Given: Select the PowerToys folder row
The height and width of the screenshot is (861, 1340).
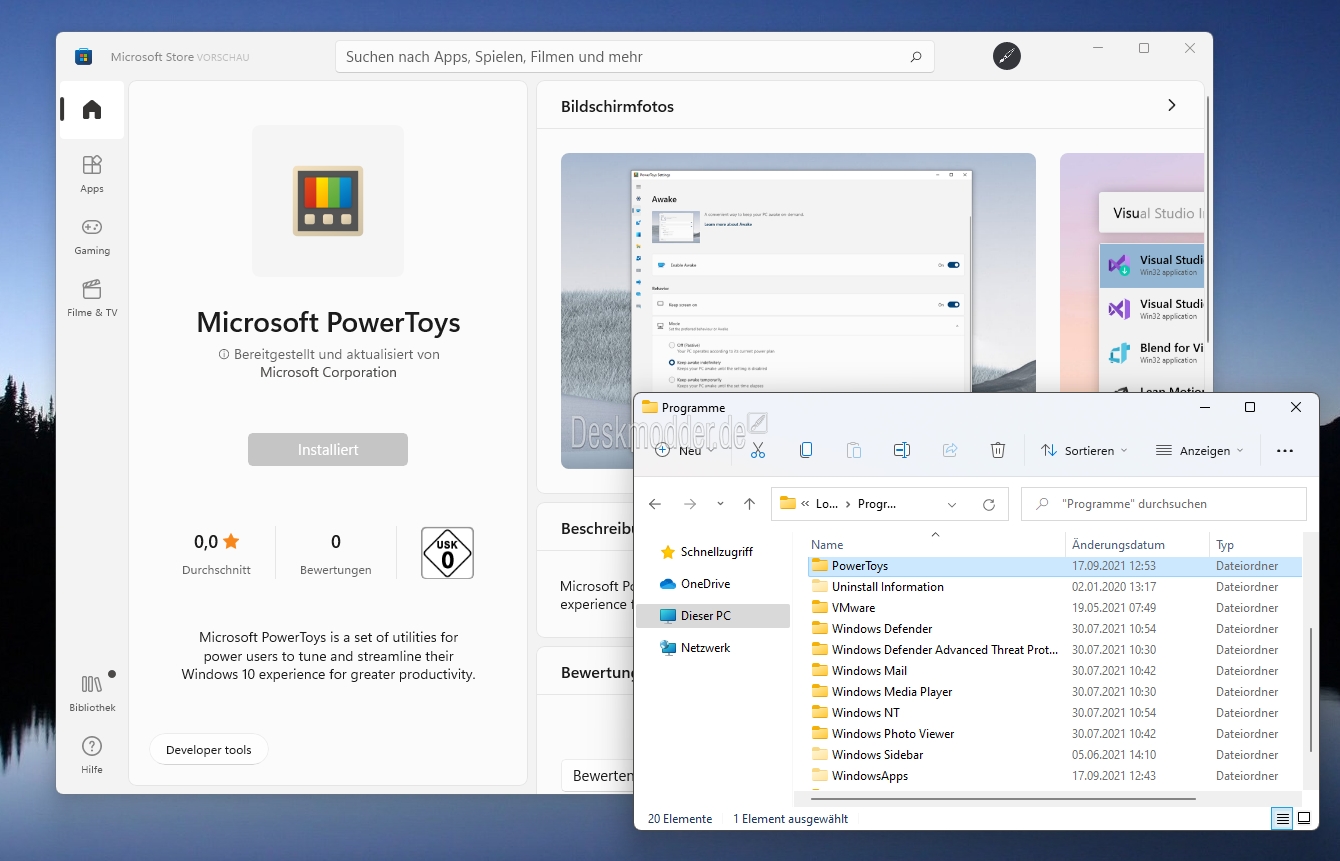Looking at the screenshot, I should 1054,566.
